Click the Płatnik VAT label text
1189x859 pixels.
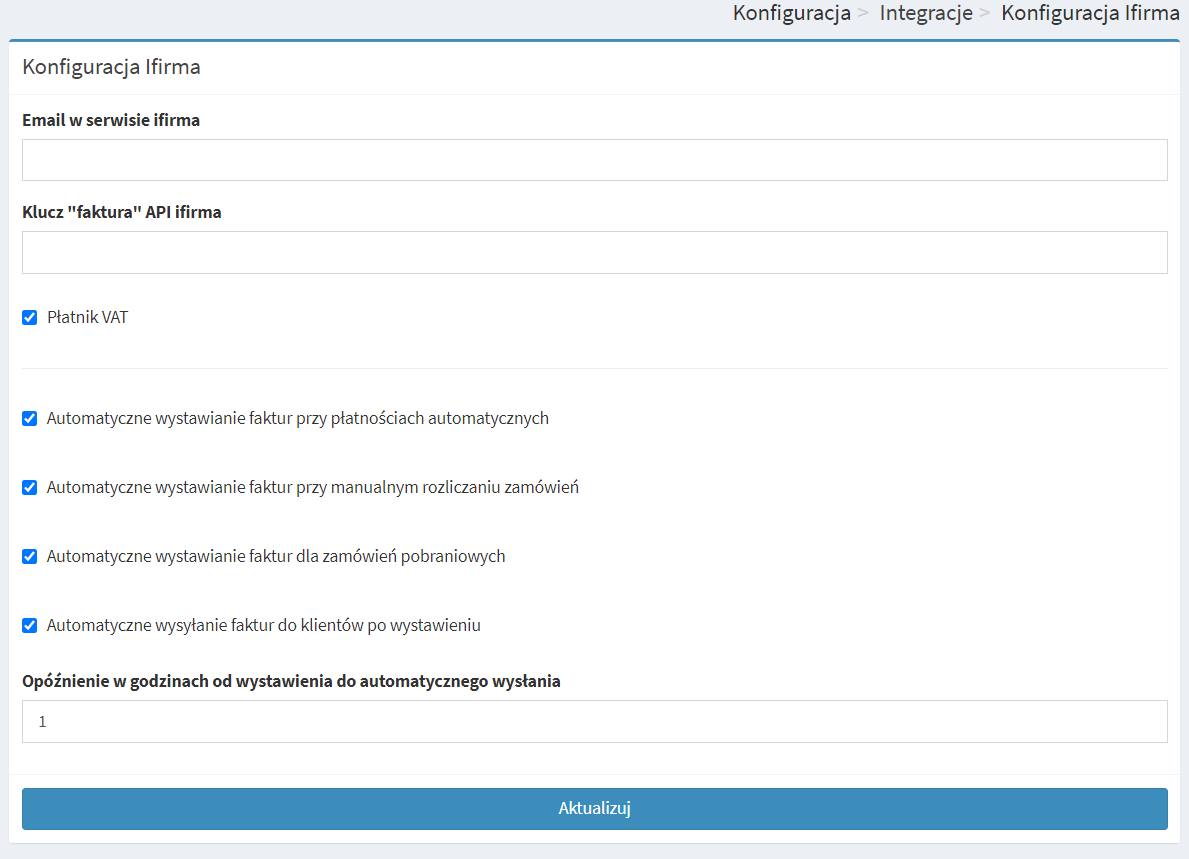click(x=87, y=317)
